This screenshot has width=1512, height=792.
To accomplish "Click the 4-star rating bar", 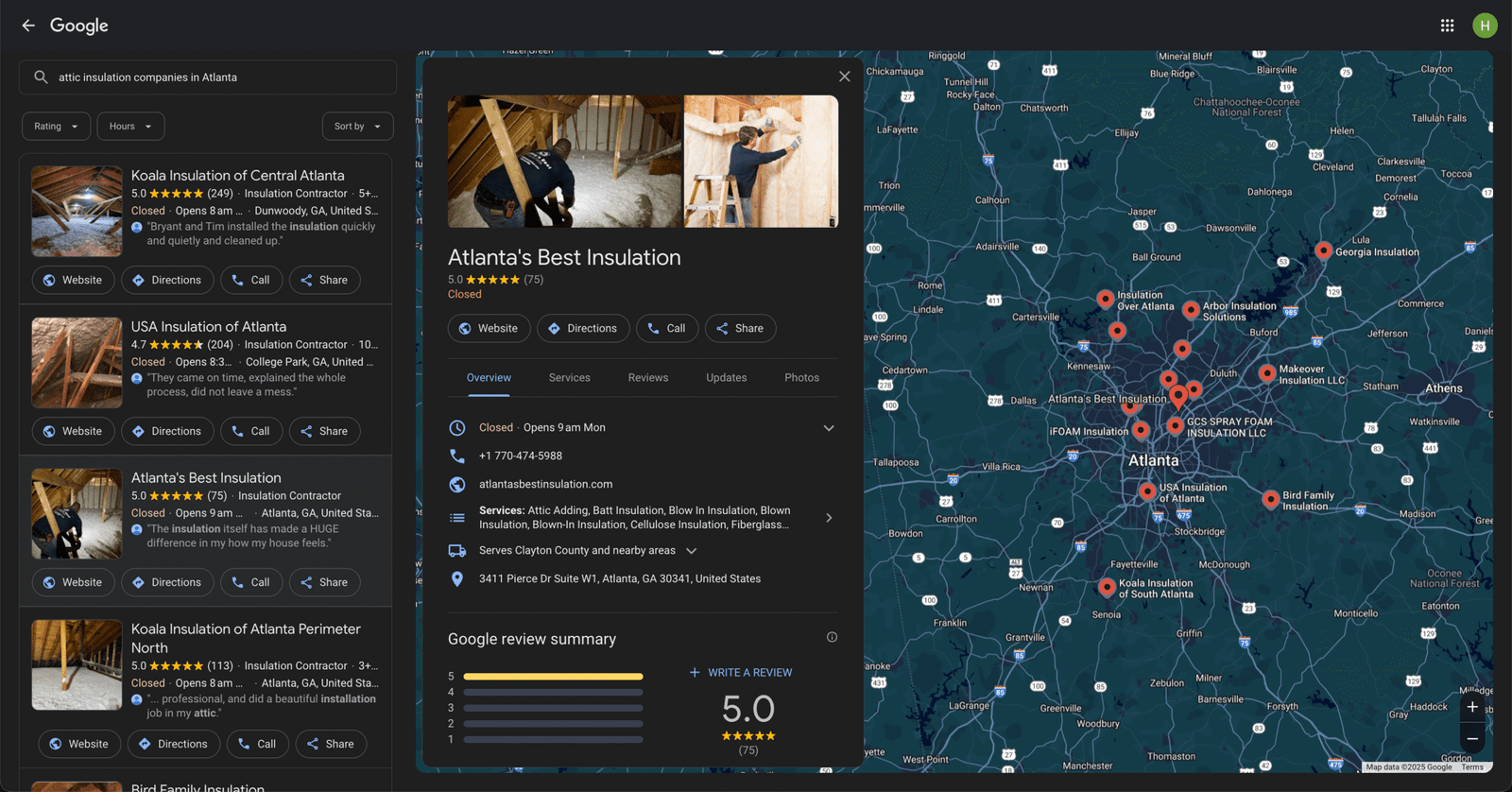I will [x=553, y=692].
